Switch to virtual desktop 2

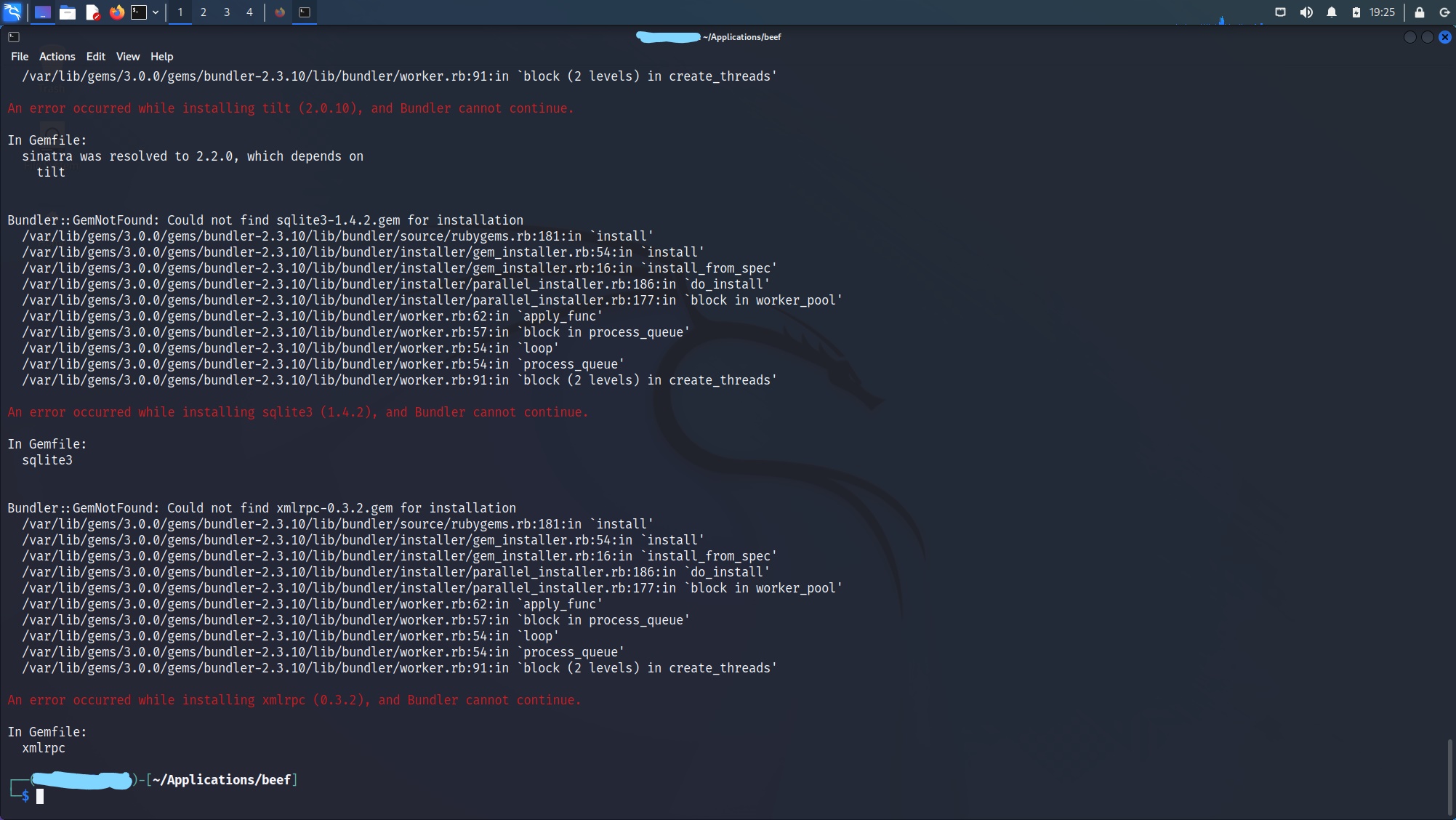[203, 12]
